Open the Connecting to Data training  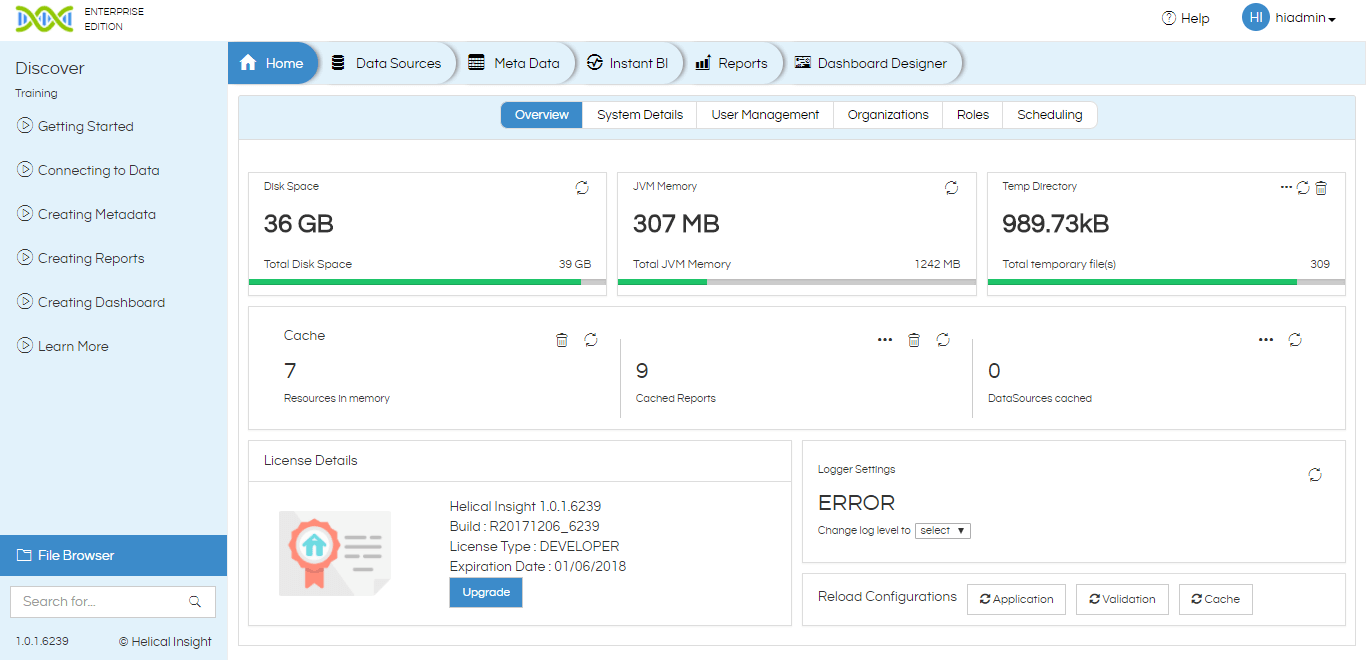(89, 170)
